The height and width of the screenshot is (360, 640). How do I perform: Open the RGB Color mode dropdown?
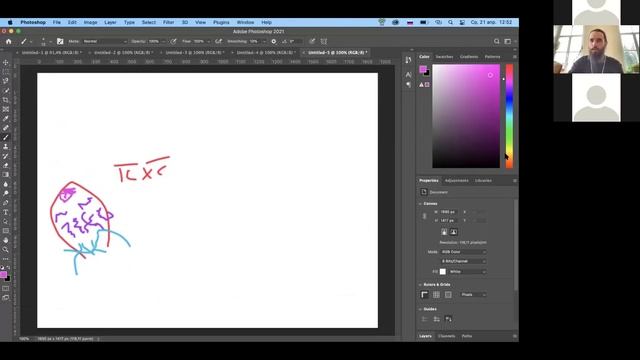pos(463,252)
